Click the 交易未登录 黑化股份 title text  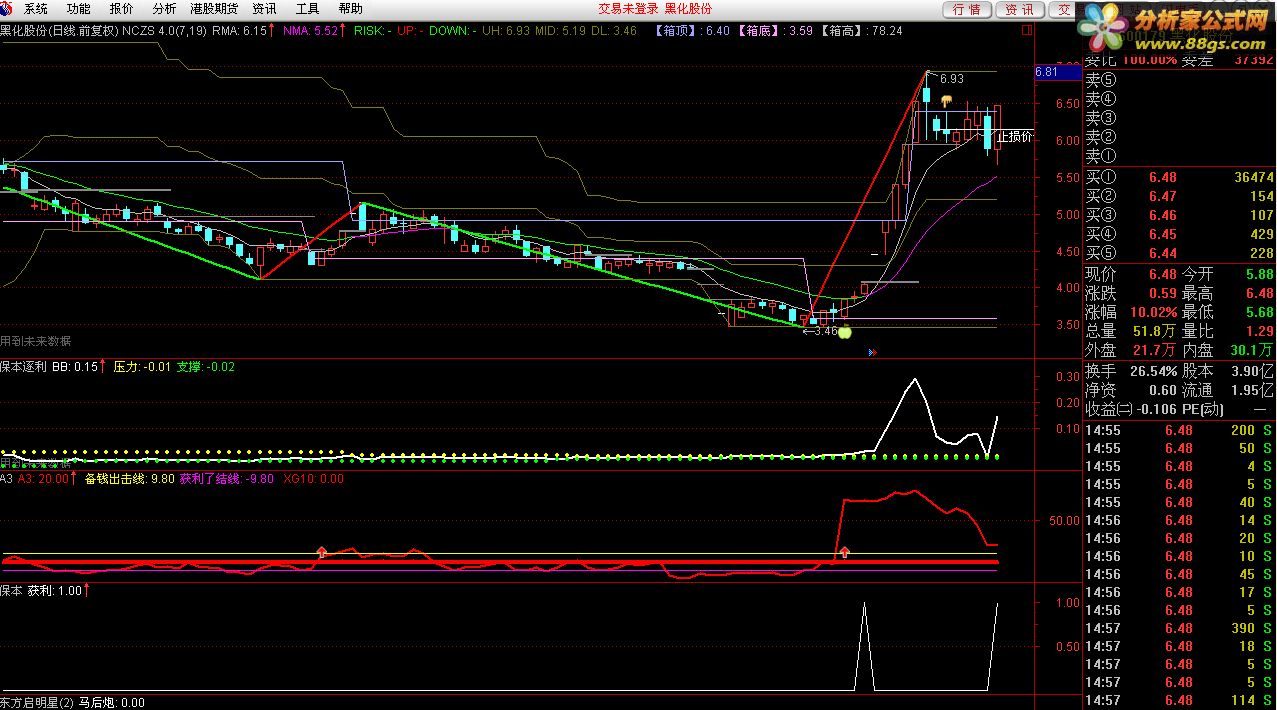tap(655, 8)
